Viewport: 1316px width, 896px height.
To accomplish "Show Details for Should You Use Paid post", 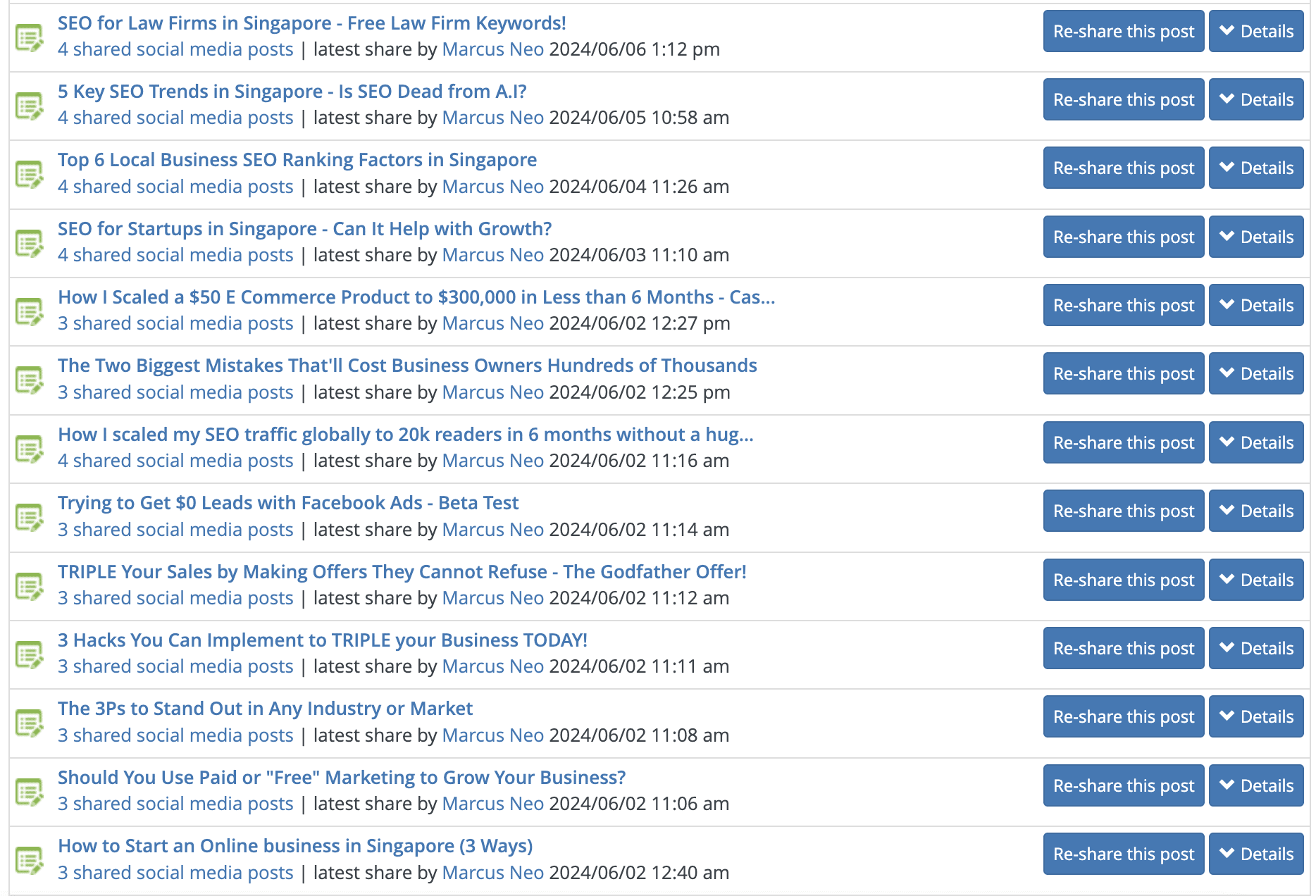I will [x=1255, y=786].
